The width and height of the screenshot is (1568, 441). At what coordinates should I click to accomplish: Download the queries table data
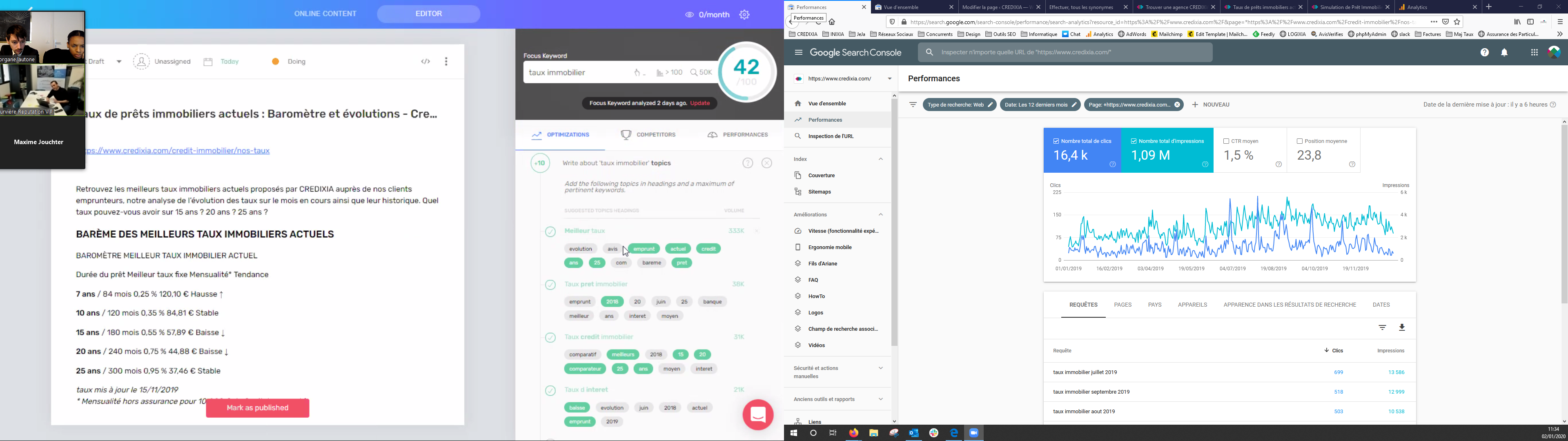coord(1402,328)
